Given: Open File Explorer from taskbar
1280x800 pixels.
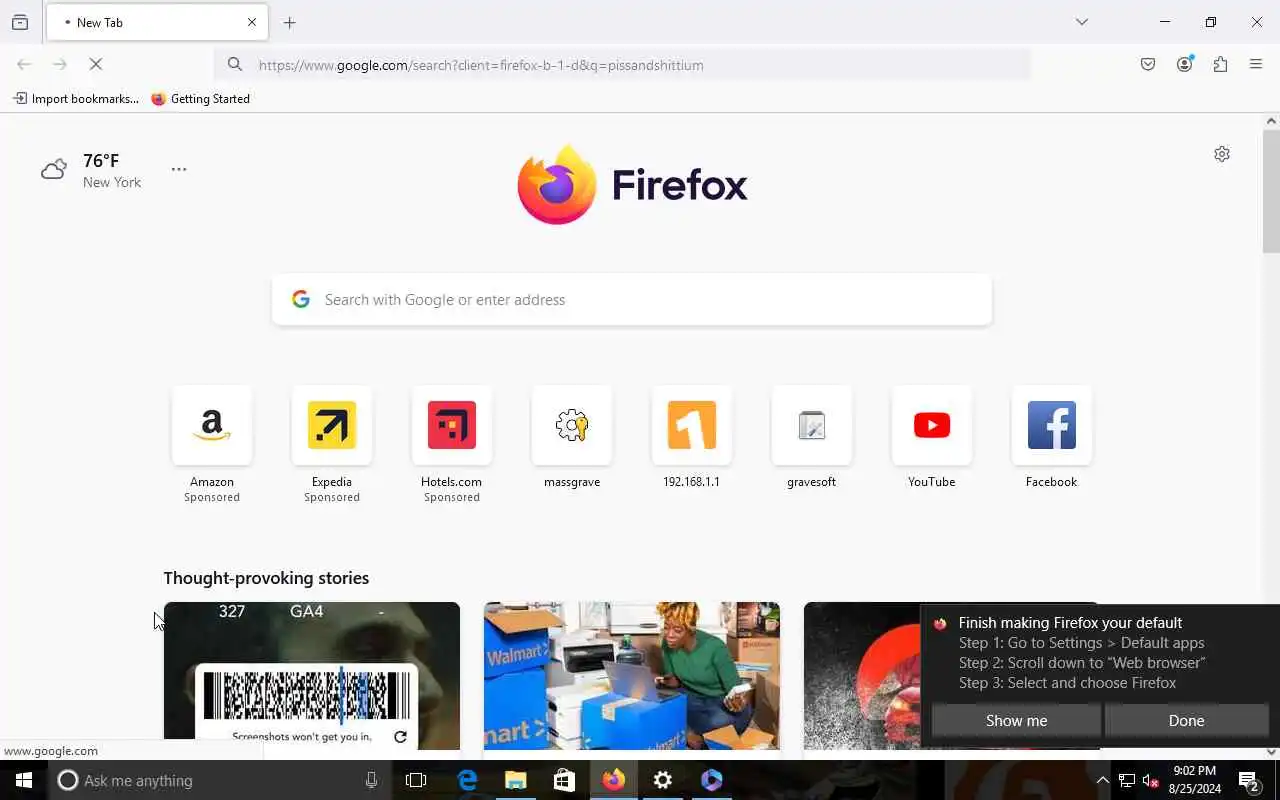Looking at the screenshot, I should [x=516, y=780].
